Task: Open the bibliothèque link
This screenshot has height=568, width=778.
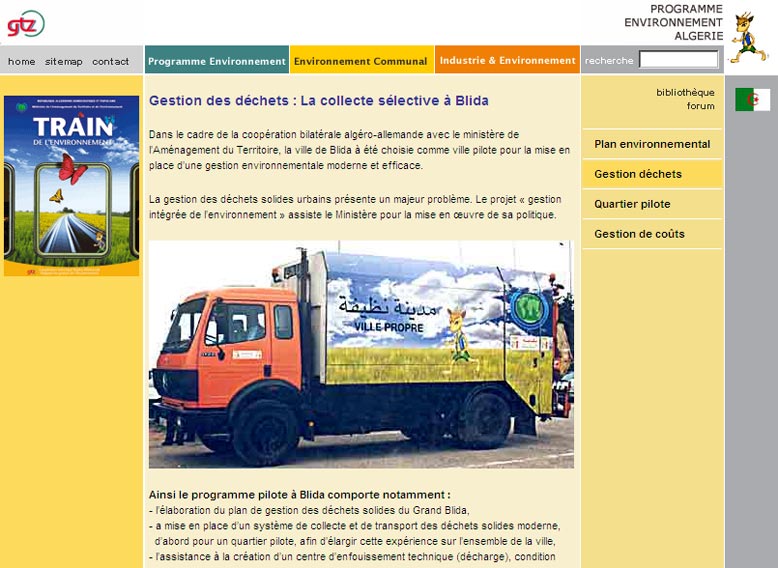Action: pyautogui.click(x=685, y=92)
